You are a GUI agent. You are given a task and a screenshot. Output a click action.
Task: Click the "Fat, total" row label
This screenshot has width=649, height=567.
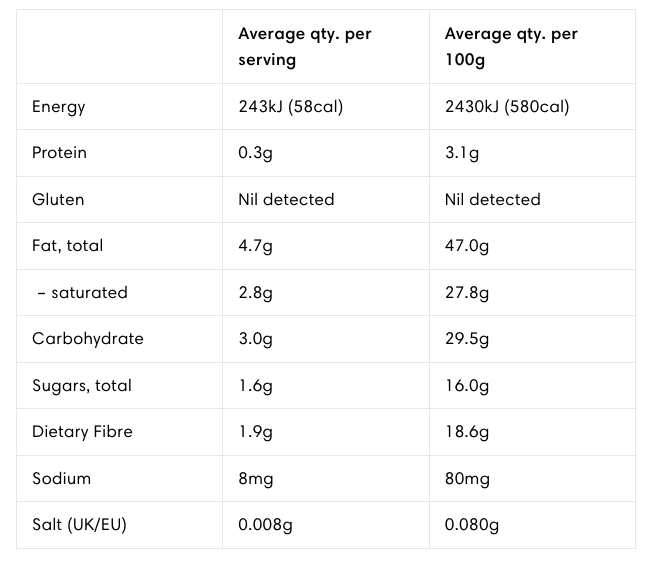(67, 245)
